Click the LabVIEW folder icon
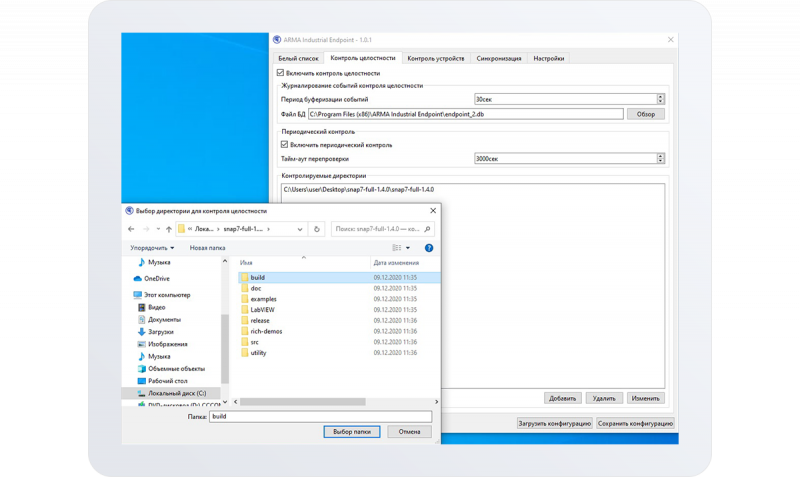Image resolution: width=800 pixels, height=477 pixels. pyautogui.click(x=243, y=310)
